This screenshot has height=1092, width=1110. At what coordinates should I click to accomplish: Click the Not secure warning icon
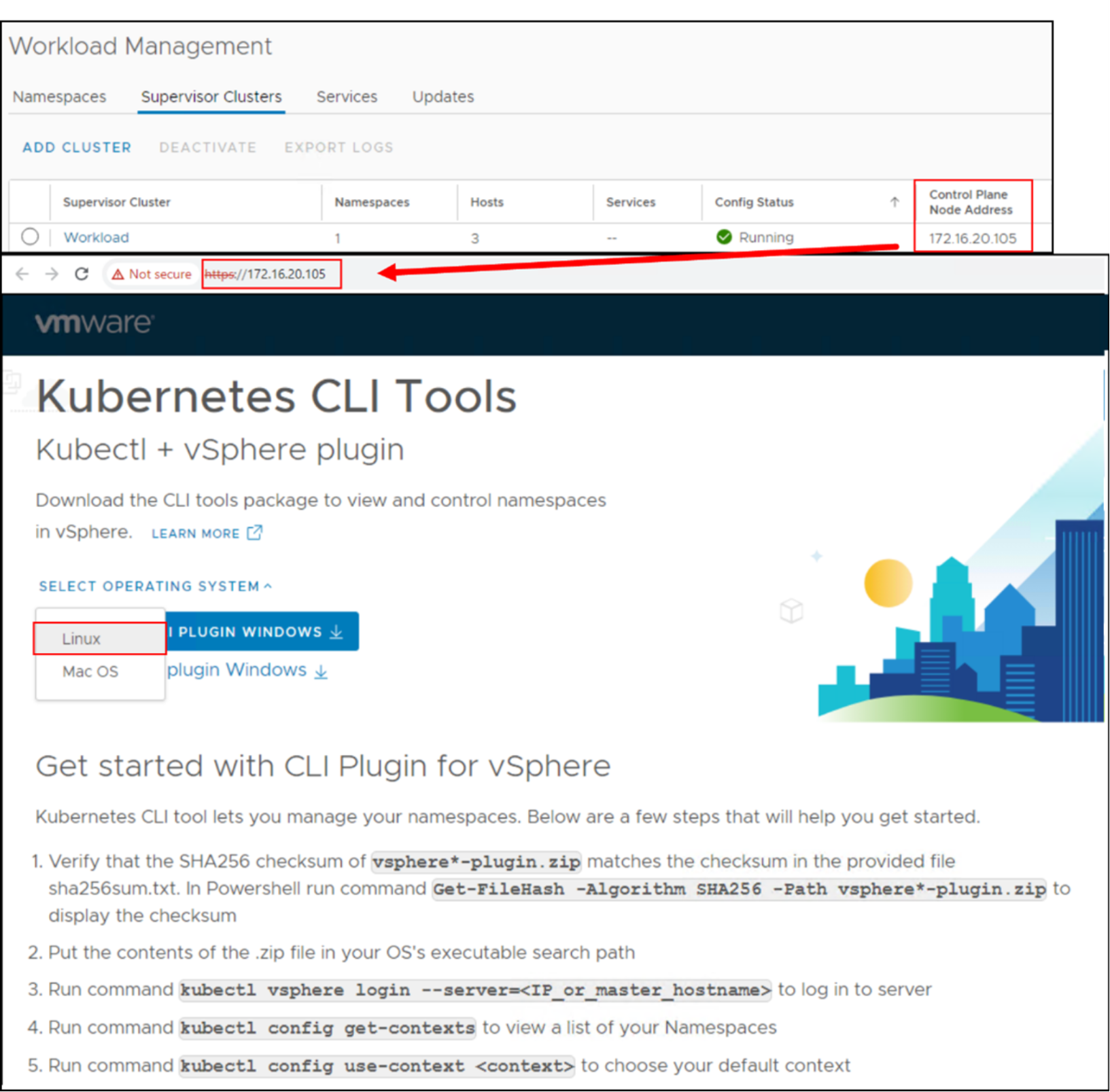118,275
